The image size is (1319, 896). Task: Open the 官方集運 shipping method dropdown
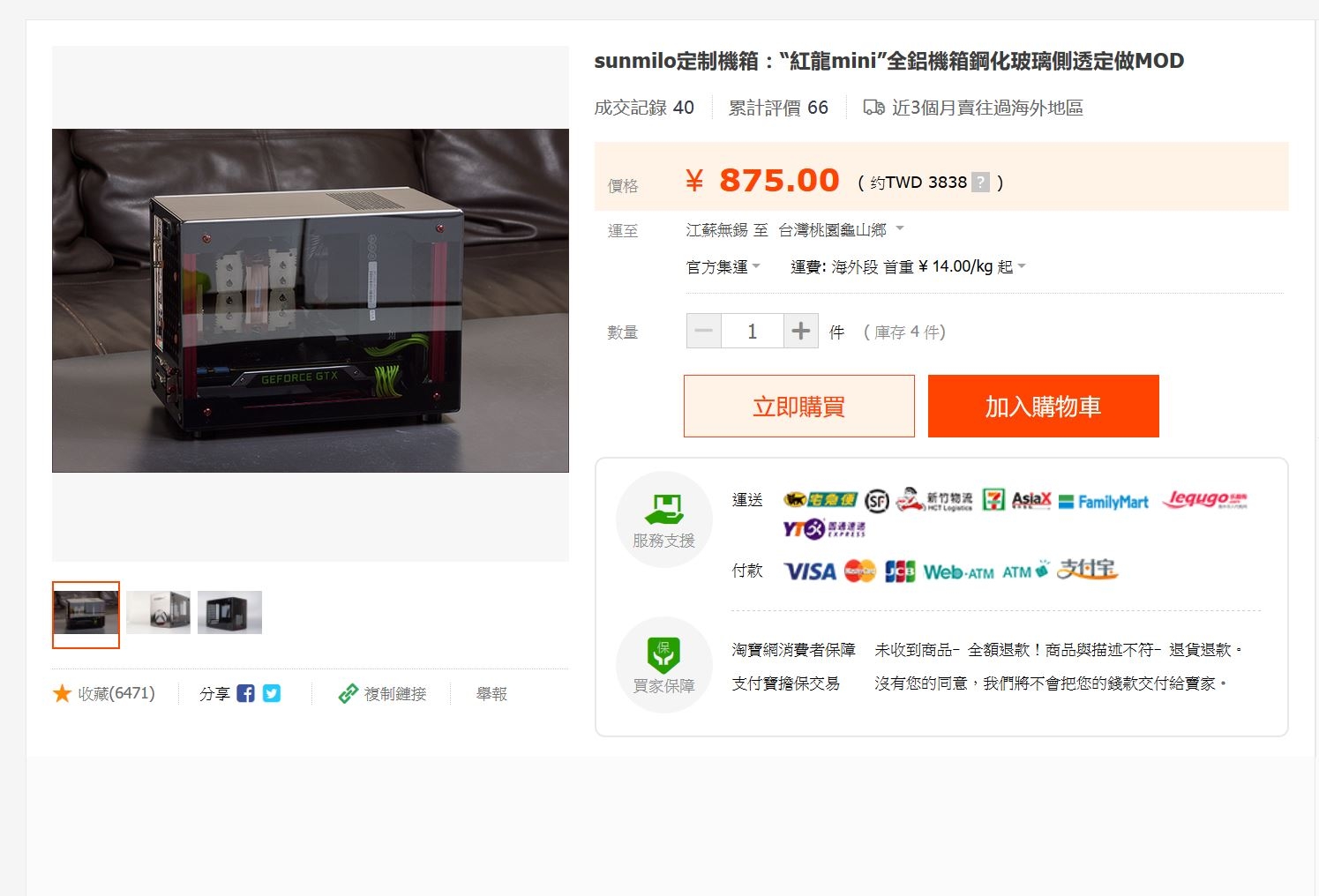(x=723, y=266)
